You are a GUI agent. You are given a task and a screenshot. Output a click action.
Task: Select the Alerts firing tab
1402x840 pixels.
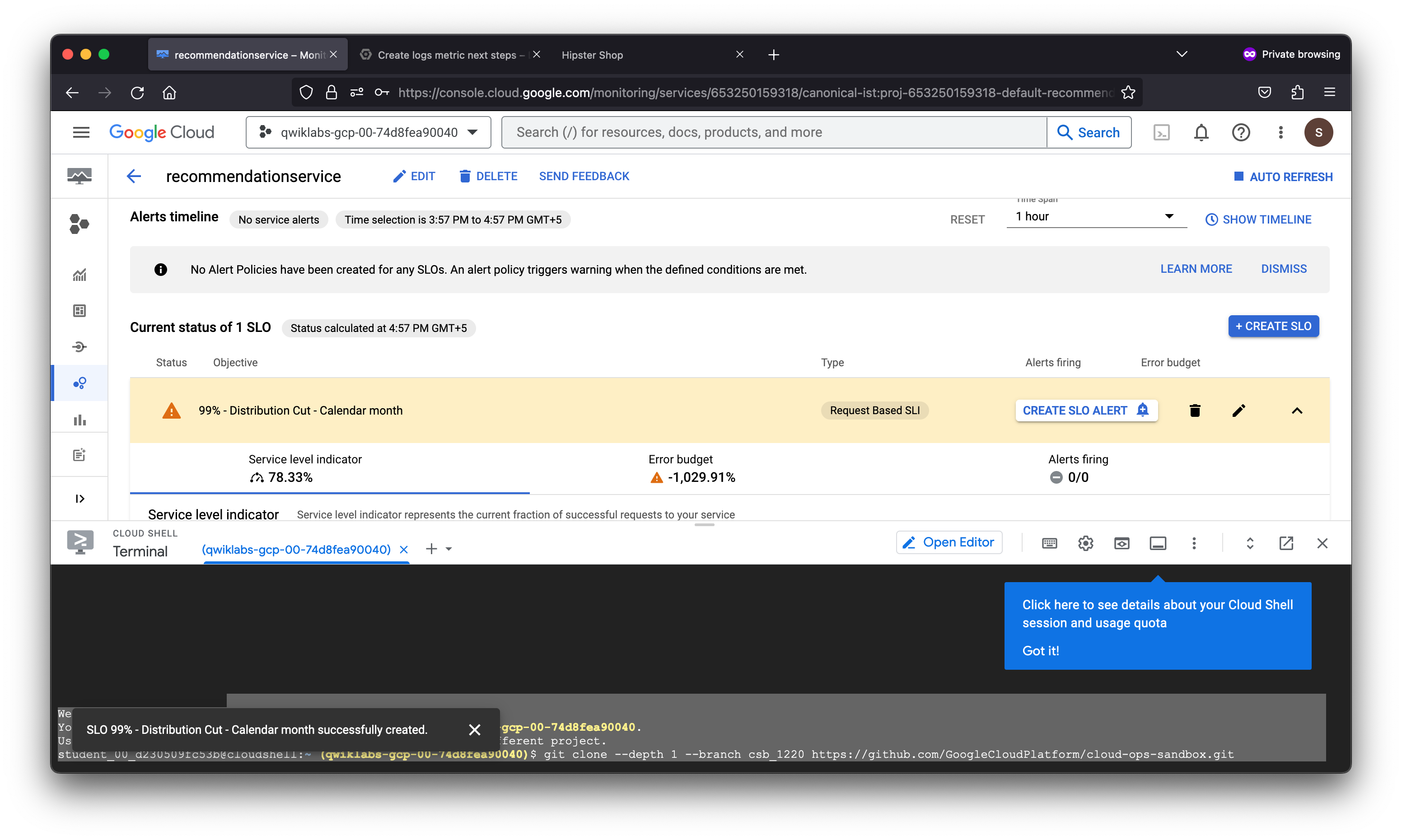(x=1129, y=469)
